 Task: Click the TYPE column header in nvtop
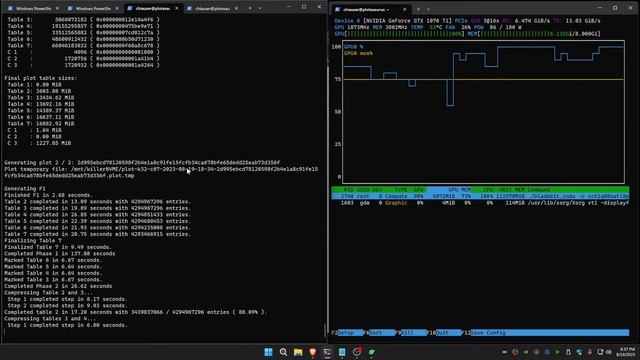[x=401, y=190]
